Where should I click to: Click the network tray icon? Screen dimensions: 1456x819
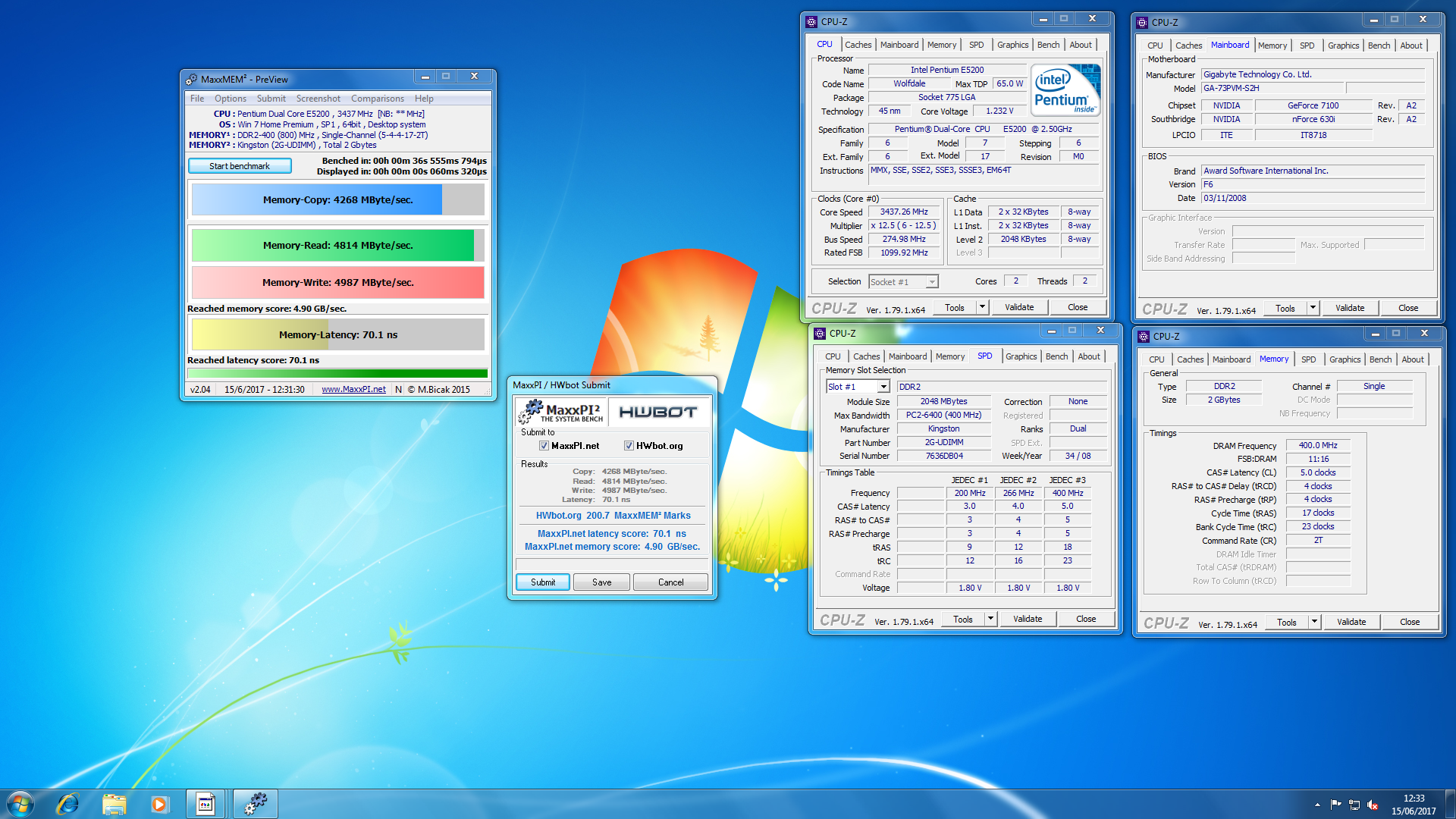[1354, 805]
